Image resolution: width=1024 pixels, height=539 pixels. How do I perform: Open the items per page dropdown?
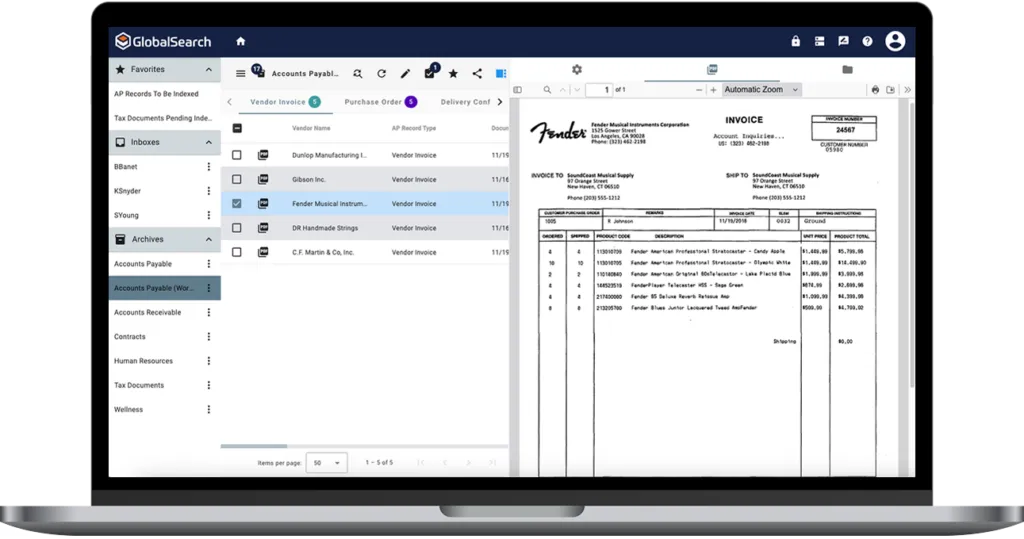point(327,463)
